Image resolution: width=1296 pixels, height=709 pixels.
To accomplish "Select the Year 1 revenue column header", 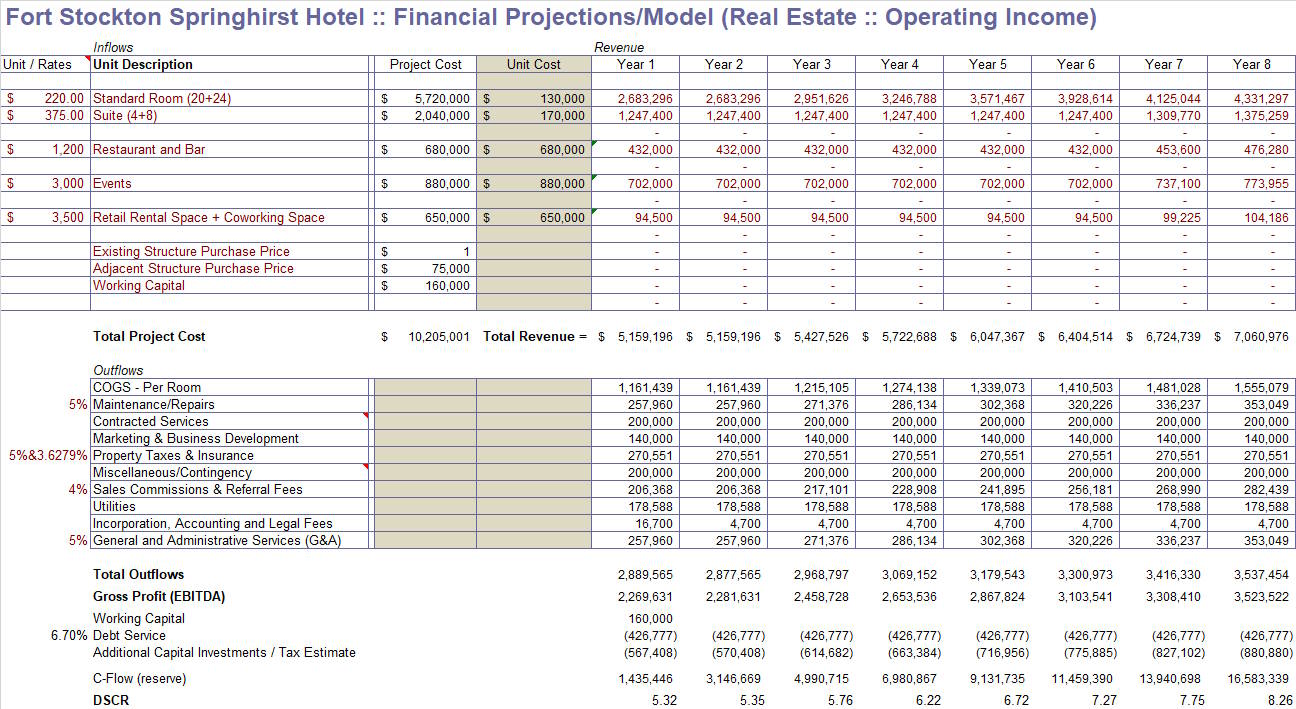I will pos(636,64).
